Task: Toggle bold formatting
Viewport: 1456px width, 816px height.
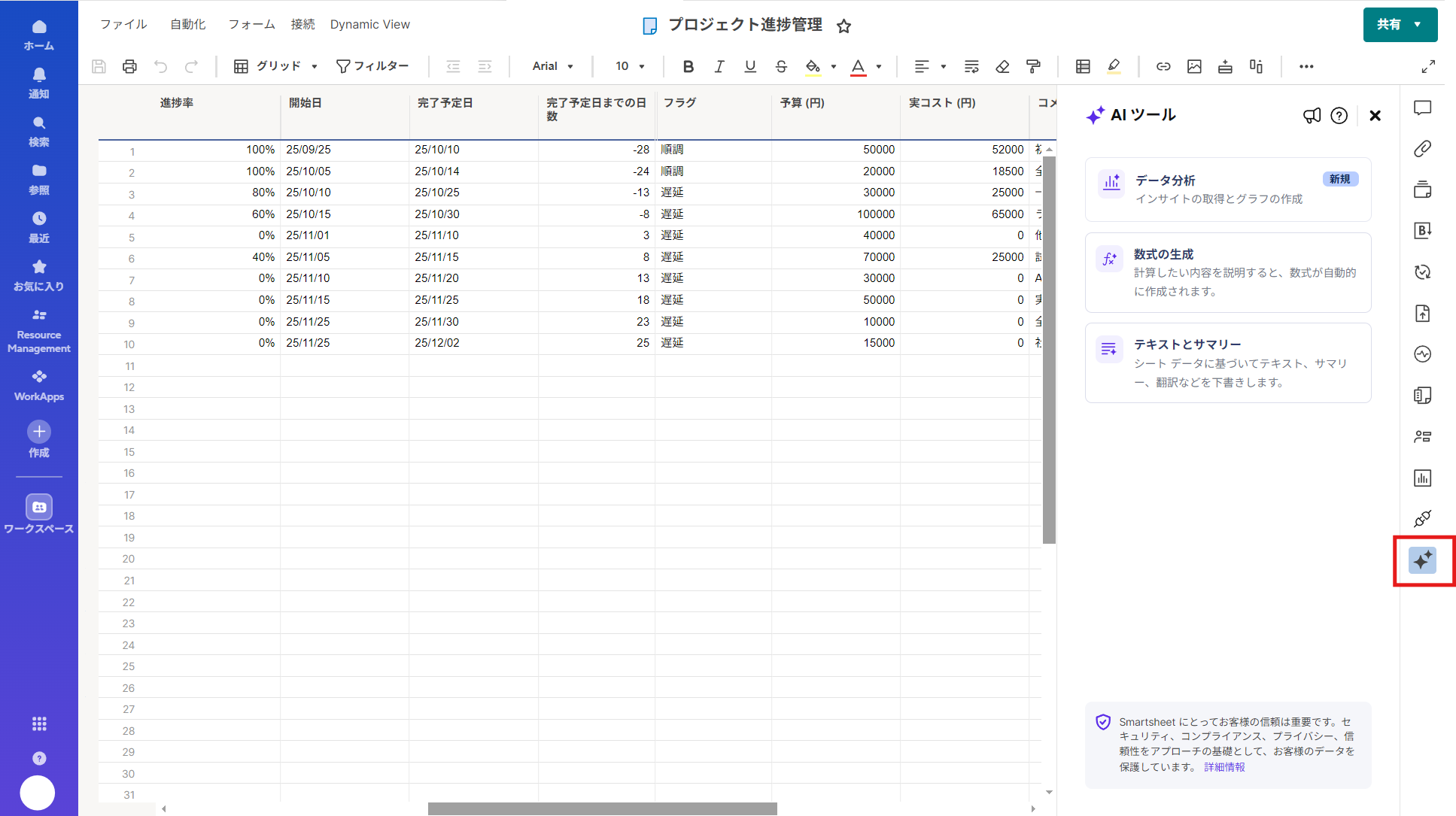Action: point(688,66)
